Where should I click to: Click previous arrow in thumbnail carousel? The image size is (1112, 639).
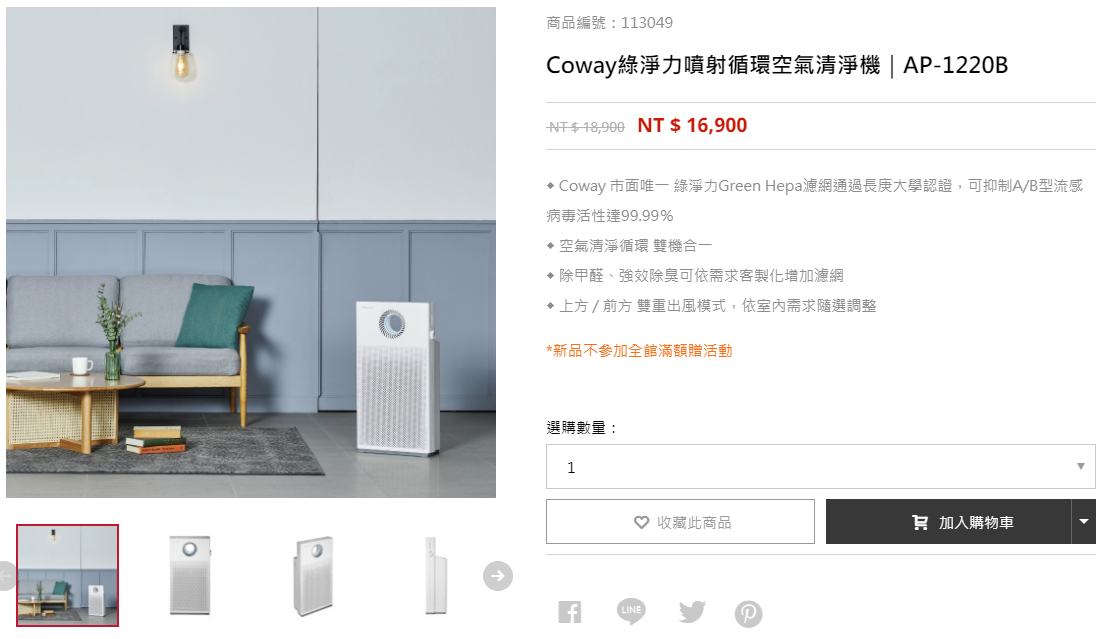[x=6, y=576]
